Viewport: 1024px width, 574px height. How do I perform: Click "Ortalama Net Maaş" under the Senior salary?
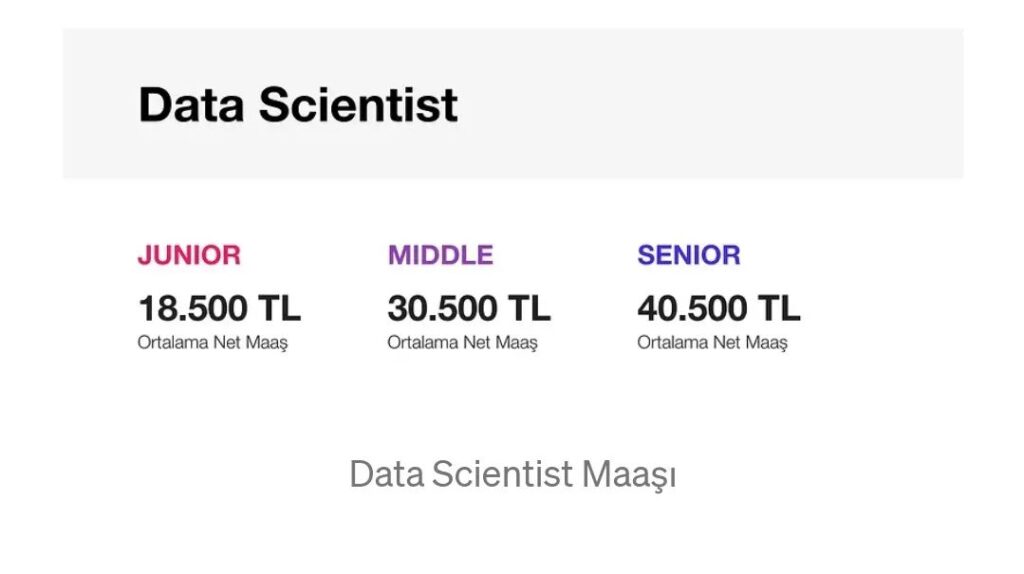click(712, 343)
